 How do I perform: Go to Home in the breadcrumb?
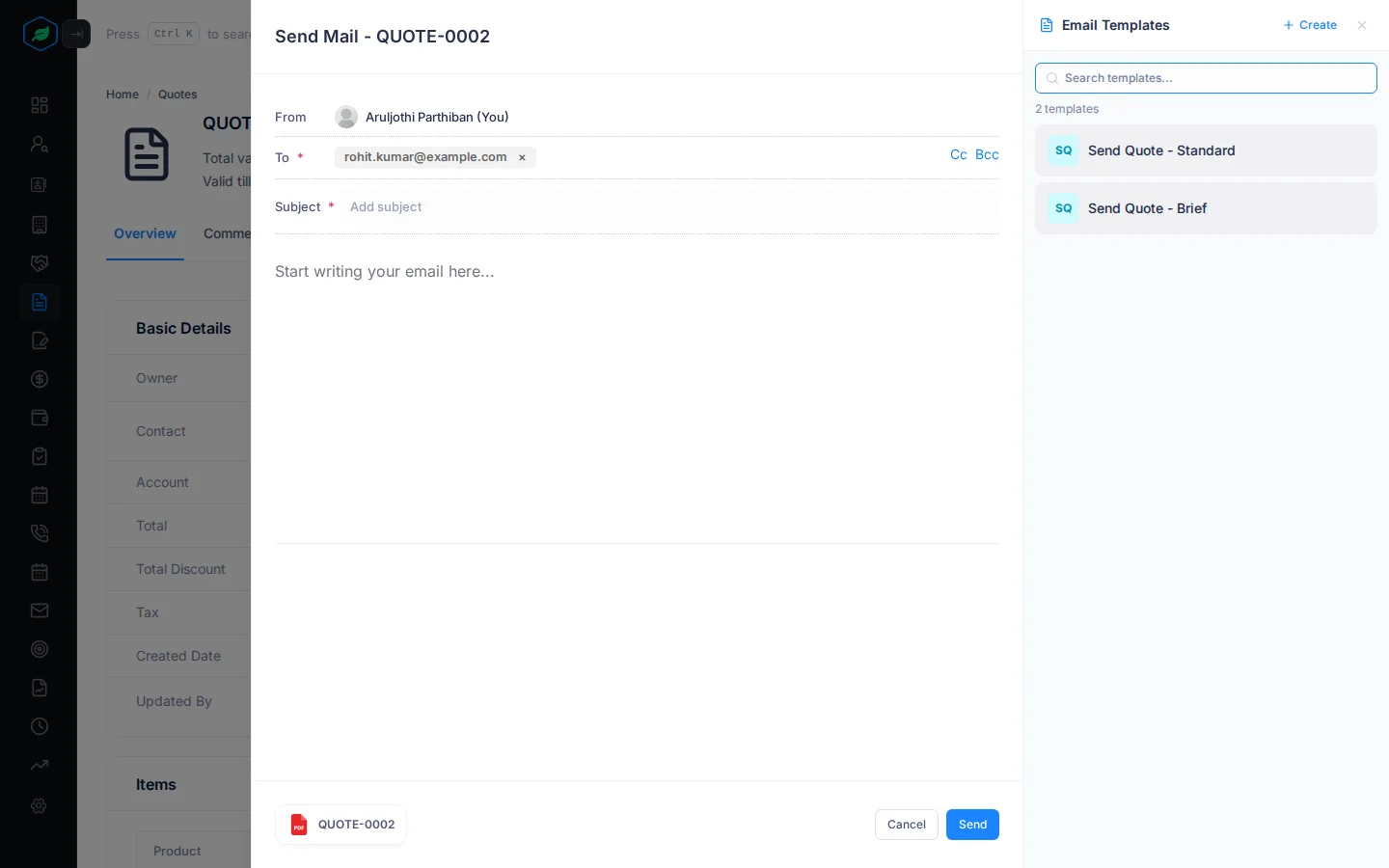click(x=123, y=95)
